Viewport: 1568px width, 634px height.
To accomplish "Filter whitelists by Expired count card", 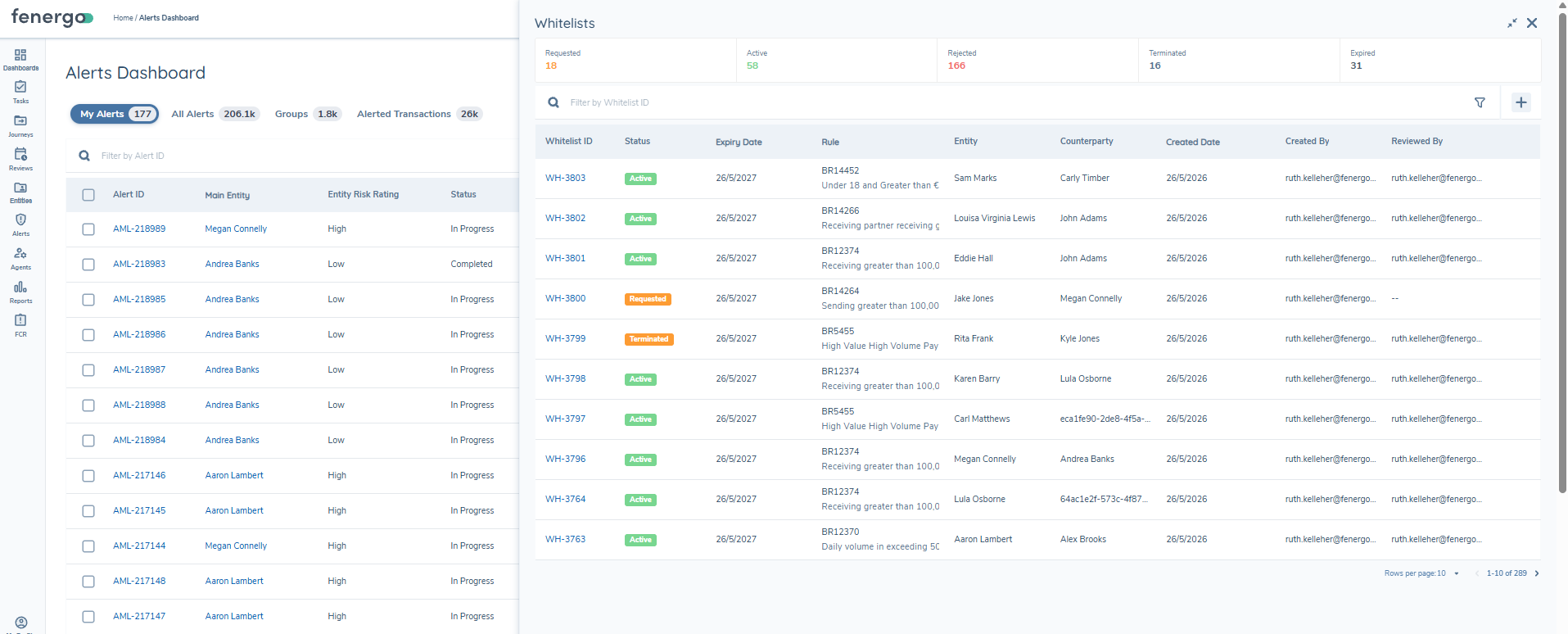I will click(x=1440, y=60).
